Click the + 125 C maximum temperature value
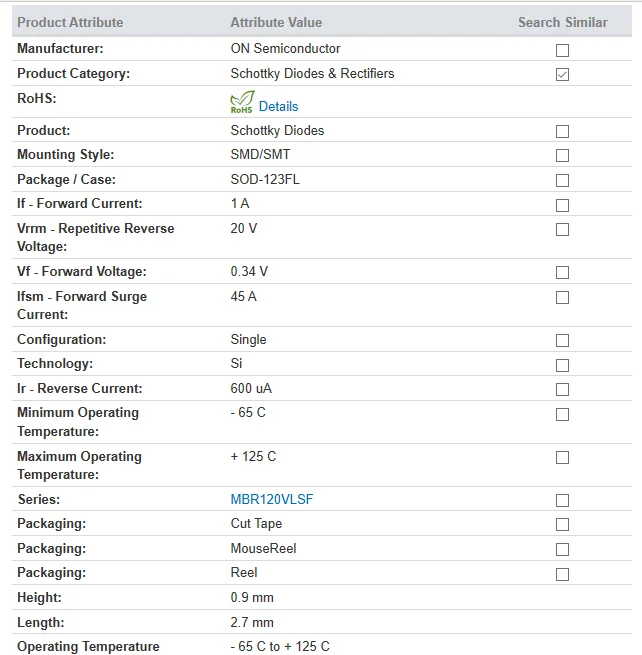642x655 pixels. (x=253, y=457)
